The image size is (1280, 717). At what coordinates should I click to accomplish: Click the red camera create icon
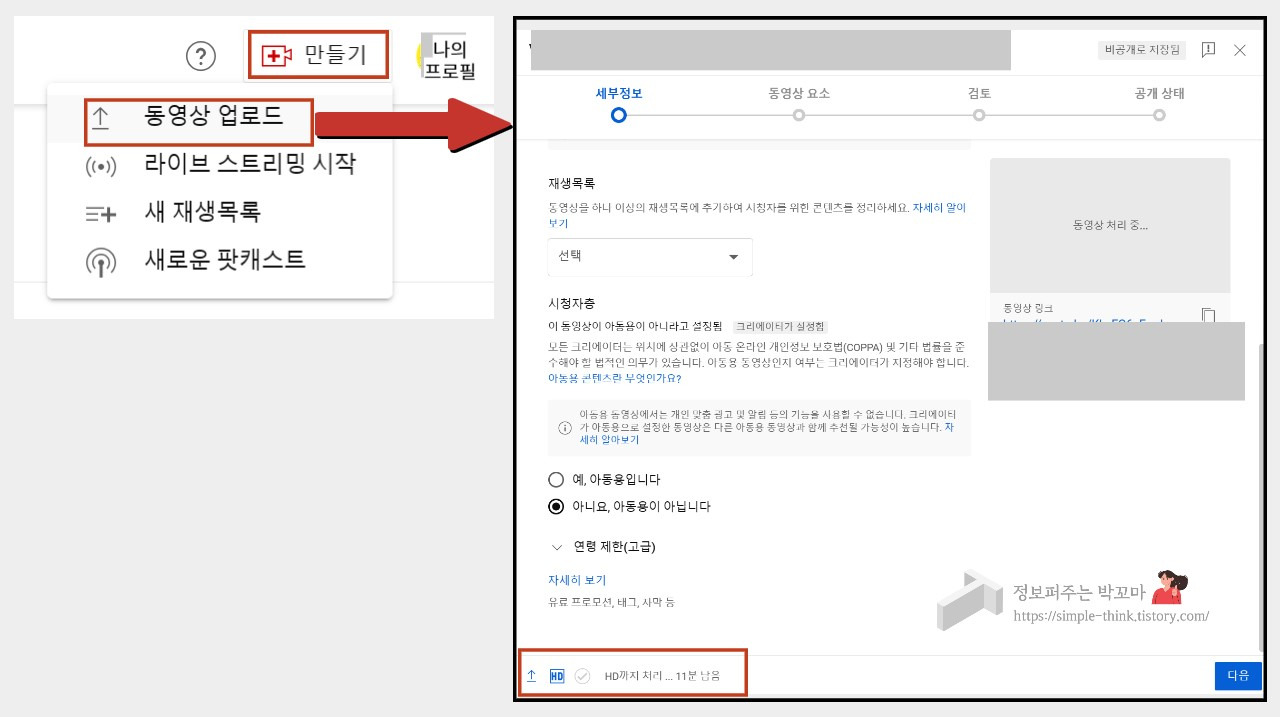(276, 56)
